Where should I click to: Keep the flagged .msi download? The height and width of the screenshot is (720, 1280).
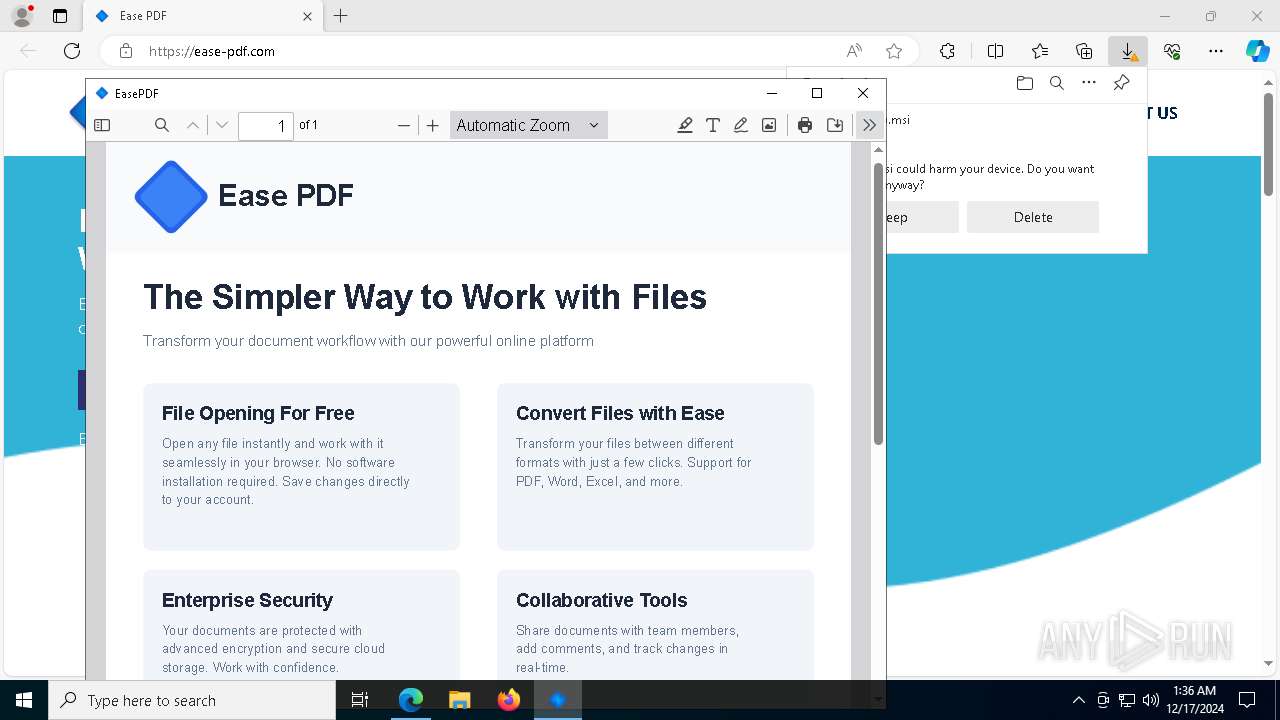922,217
